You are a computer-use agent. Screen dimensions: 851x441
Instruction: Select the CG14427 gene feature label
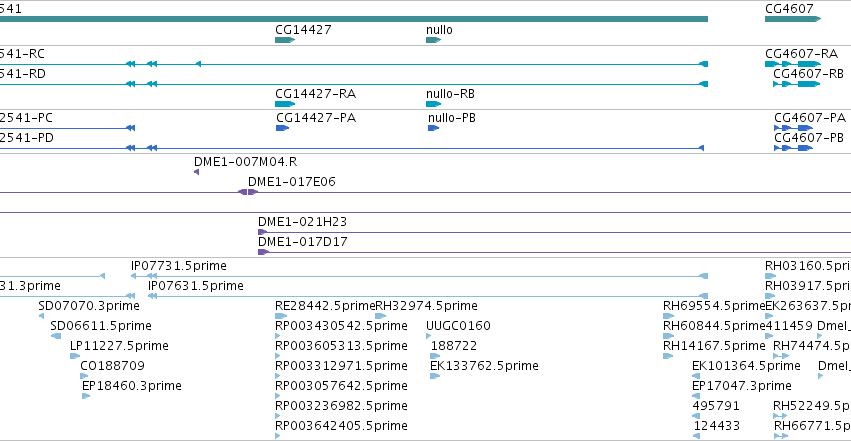pyautogui.click(x=303, y=30)
